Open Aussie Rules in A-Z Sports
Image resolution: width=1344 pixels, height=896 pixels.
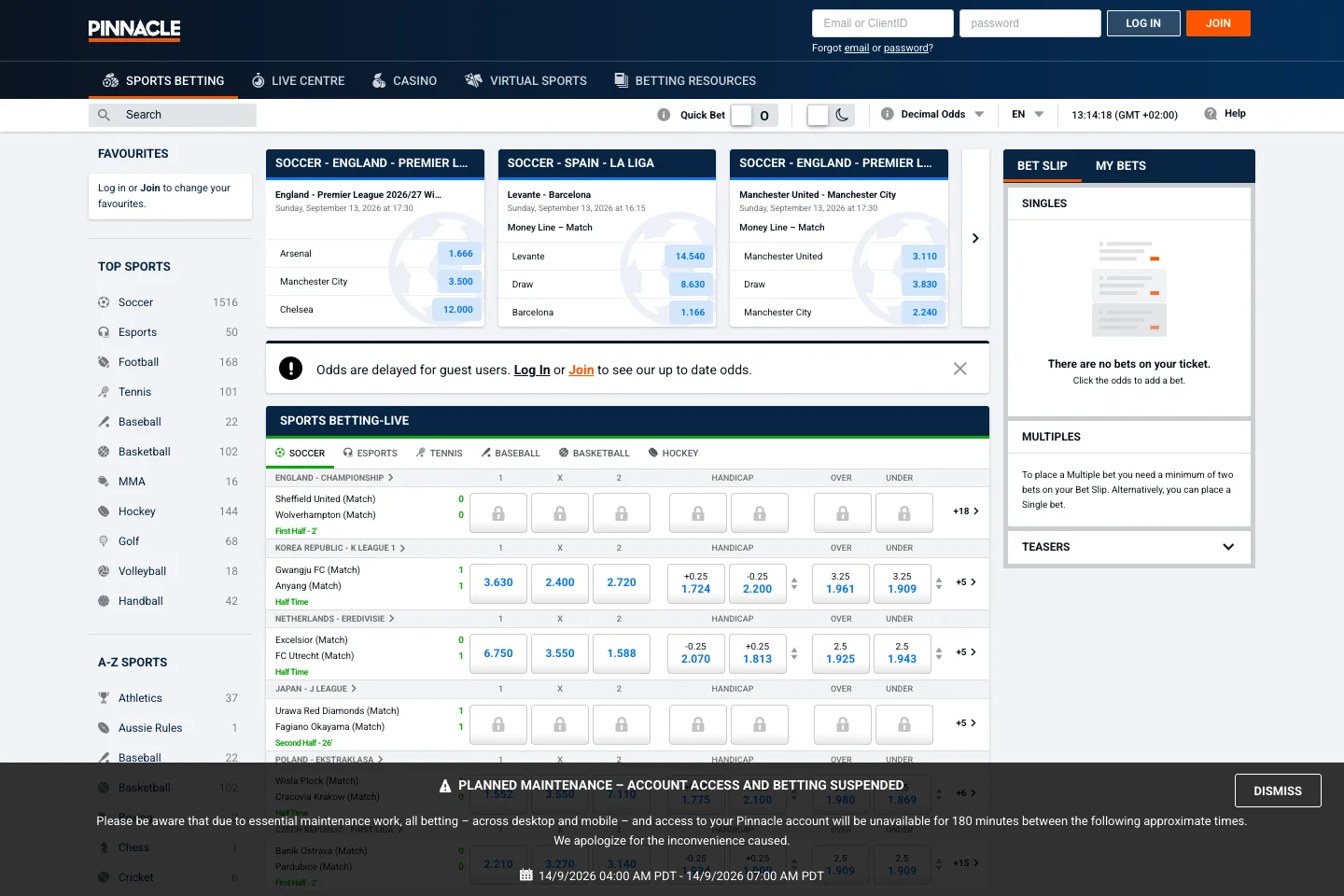tap(168, 728)
